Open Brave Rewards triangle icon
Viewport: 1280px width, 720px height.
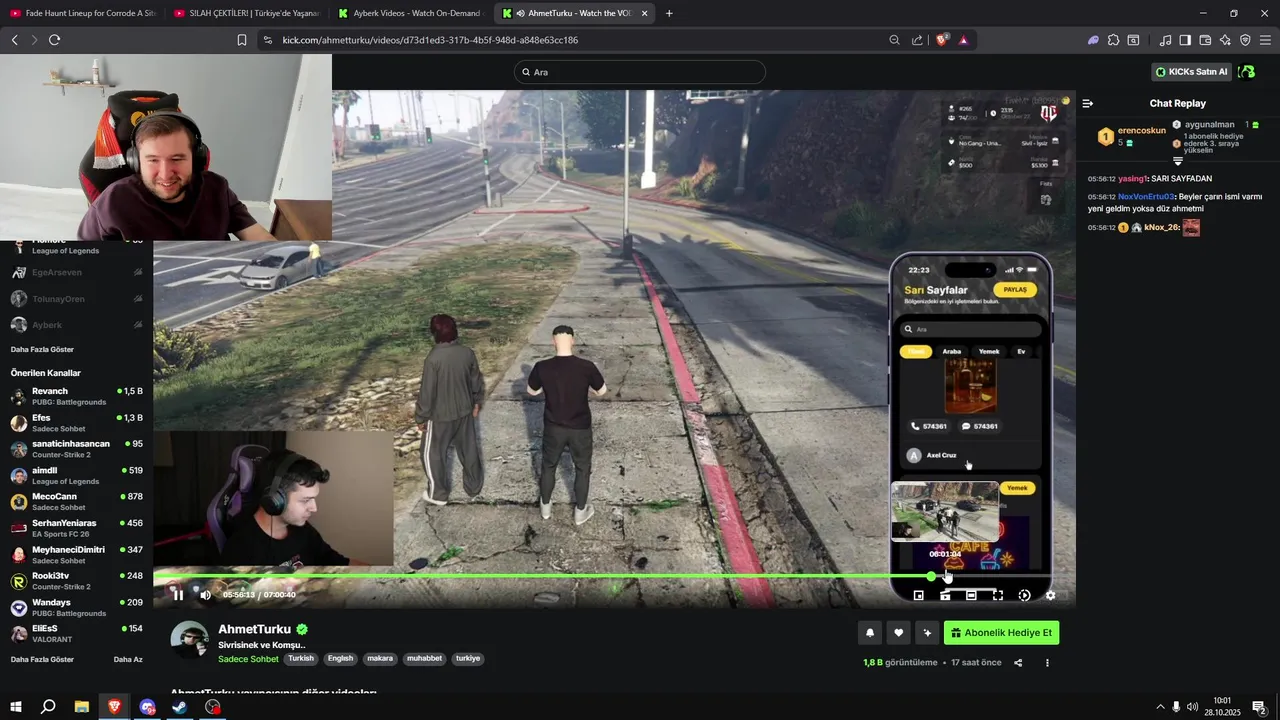(964, 40)
